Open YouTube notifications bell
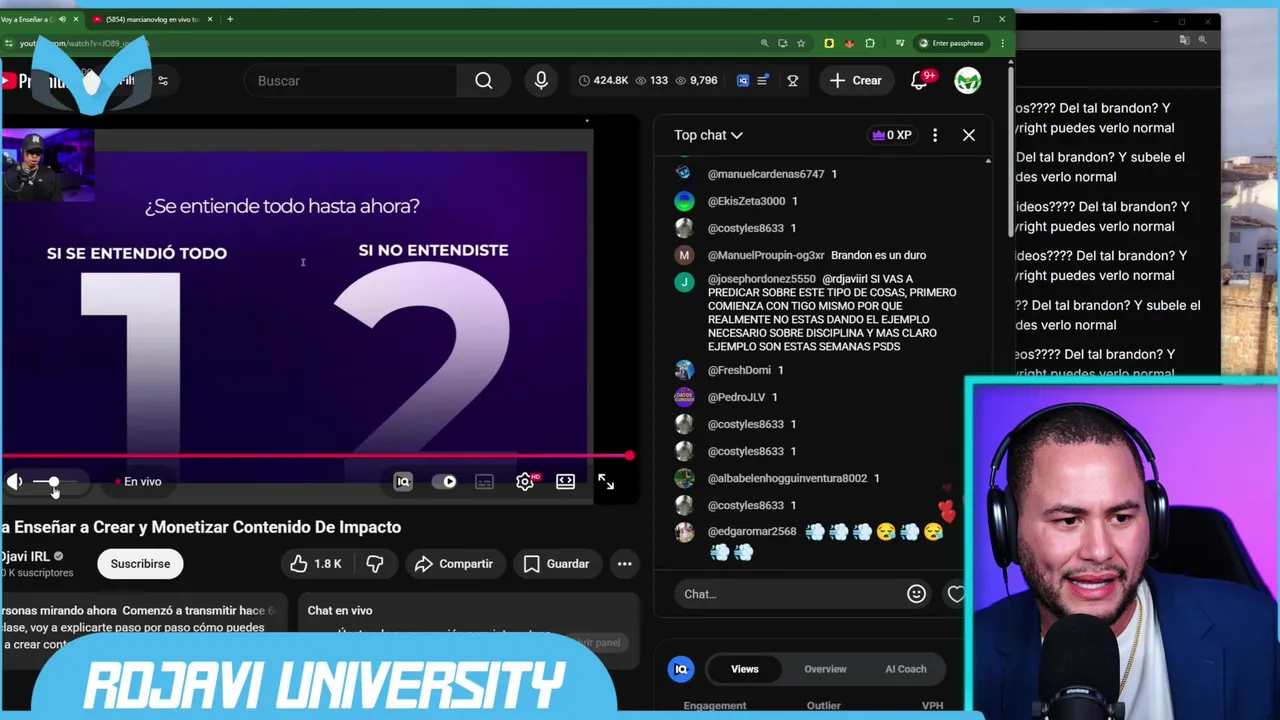This screenshot has height=720, width=1280. 920,81
